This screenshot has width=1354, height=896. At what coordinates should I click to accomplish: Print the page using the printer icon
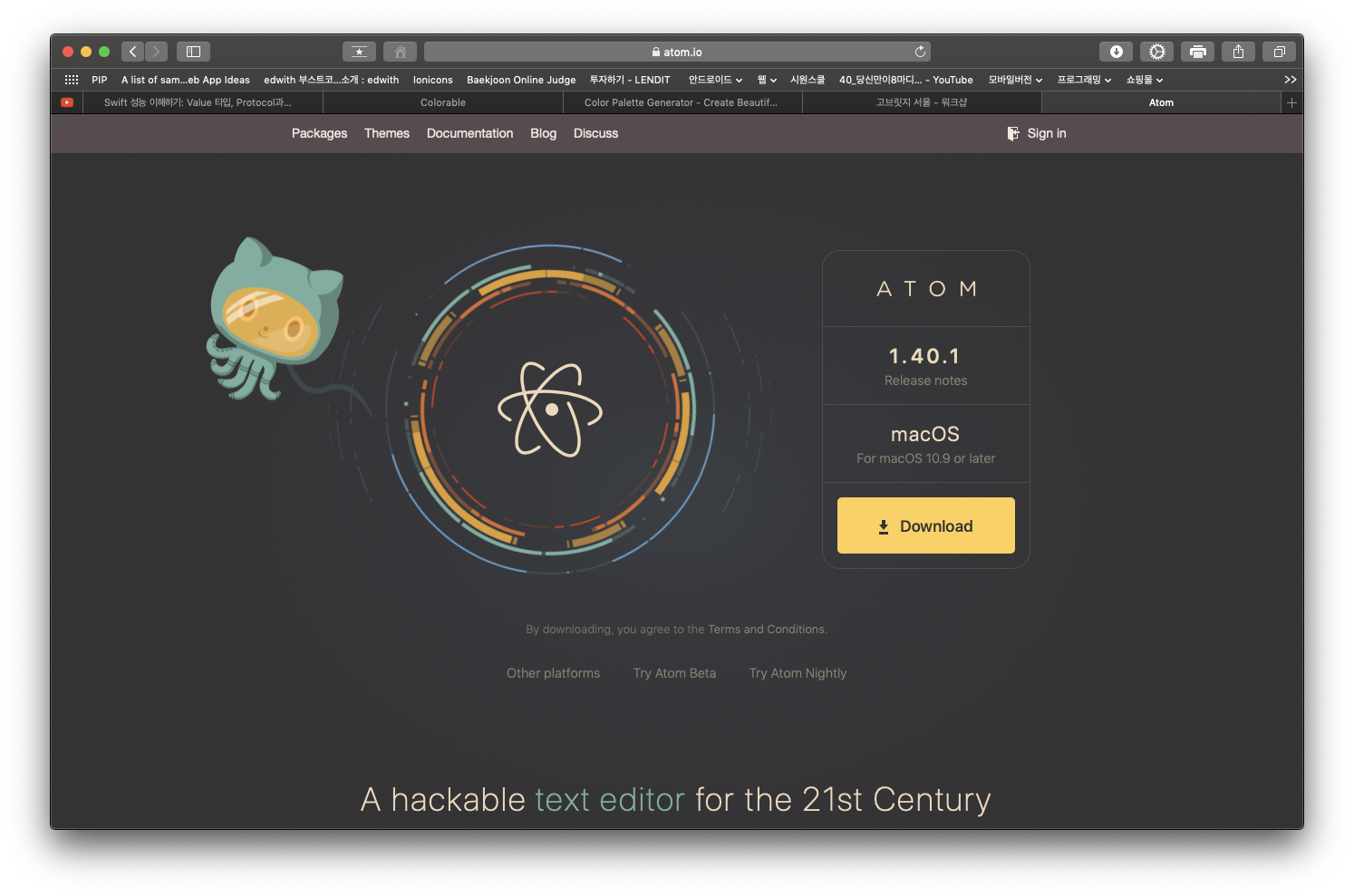pyautogui.click(x=1197, y=52)
